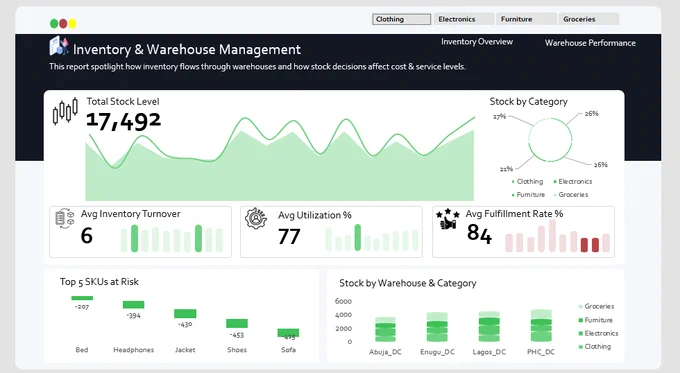Click Furniture in warehouse chart legend
Viewport: 680px width, 373px height.
click(596, 320)
